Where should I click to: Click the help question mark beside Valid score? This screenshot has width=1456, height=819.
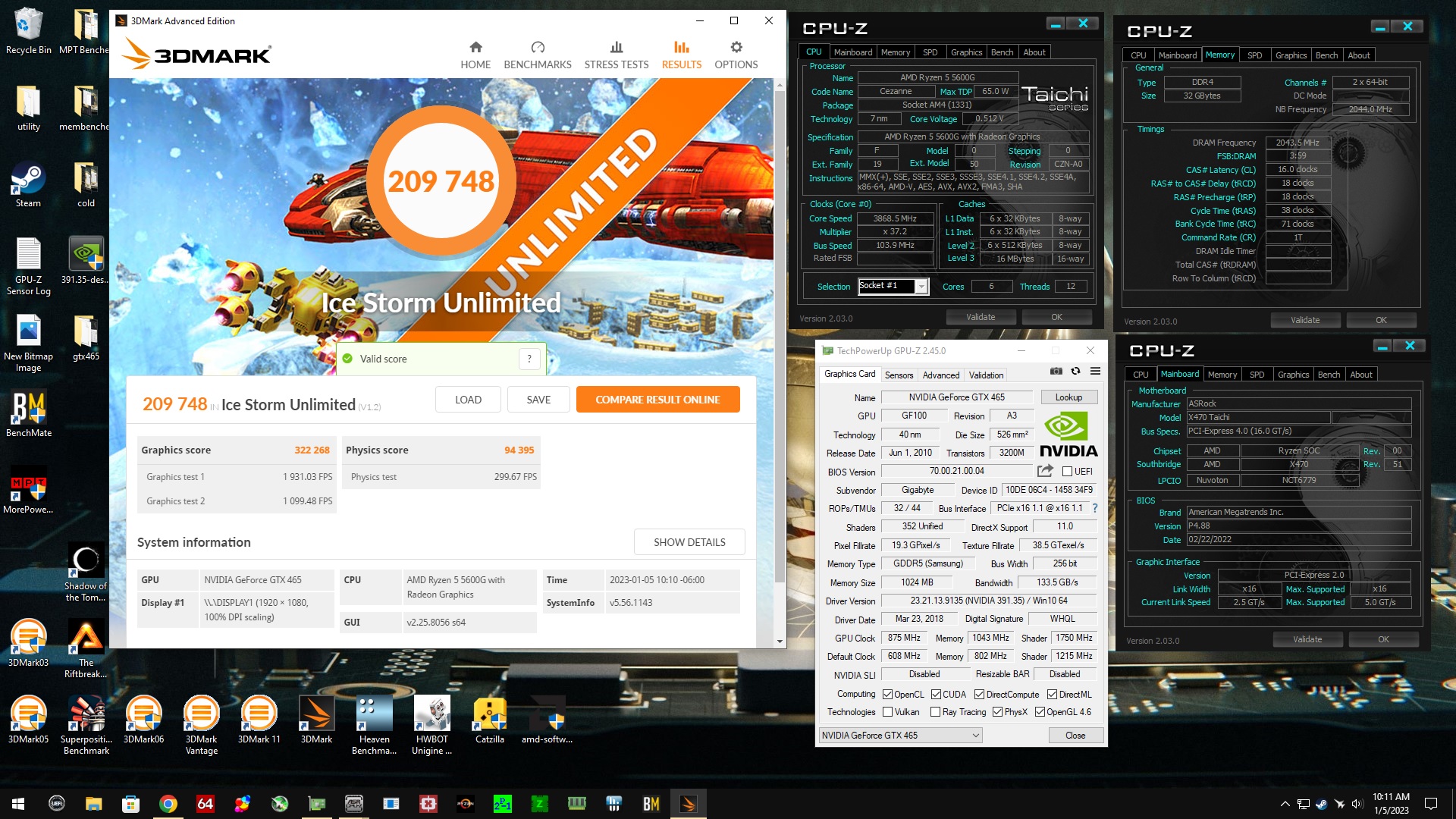click(x=529, y=359)
